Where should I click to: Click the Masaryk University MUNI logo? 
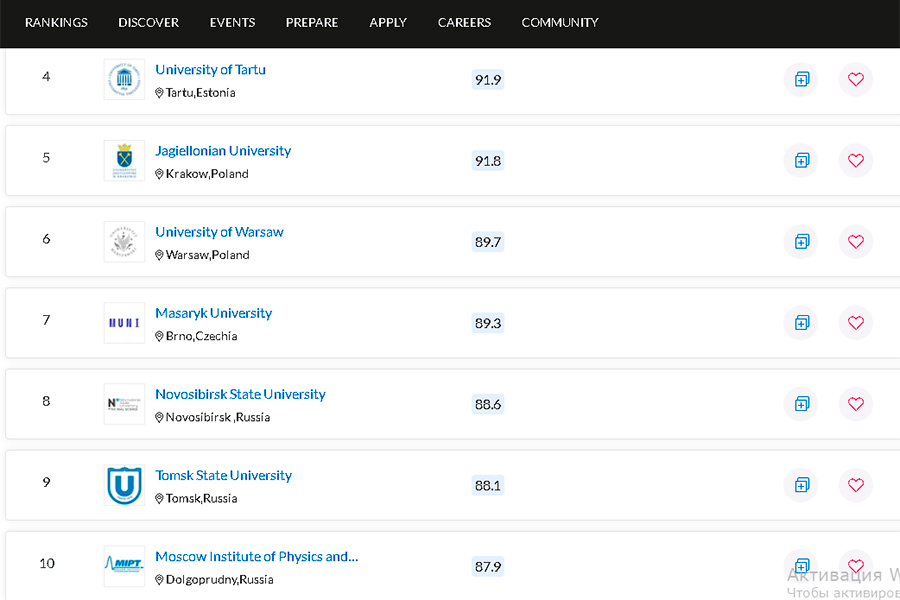(124, 322)
